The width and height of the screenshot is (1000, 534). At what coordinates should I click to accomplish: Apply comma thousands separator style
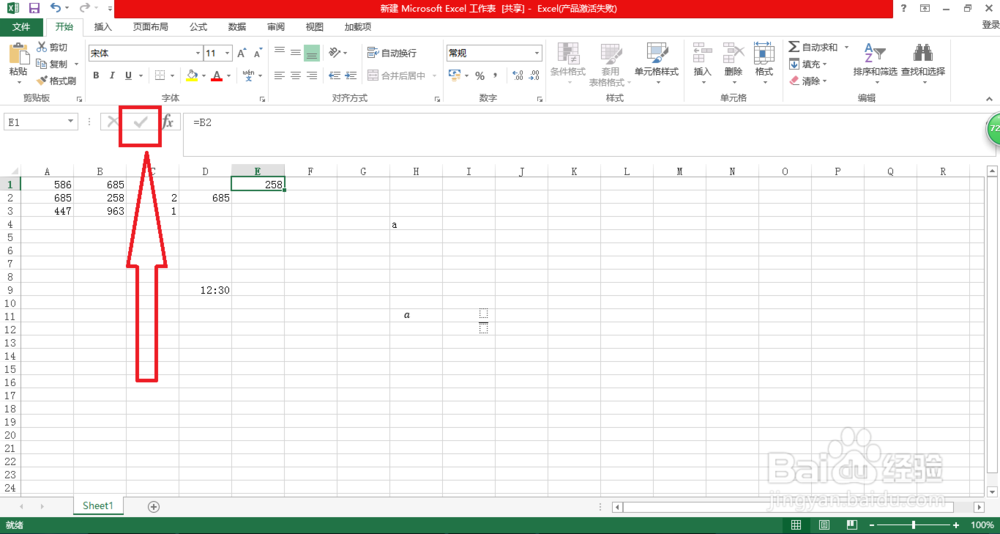[x=496, y=76]
